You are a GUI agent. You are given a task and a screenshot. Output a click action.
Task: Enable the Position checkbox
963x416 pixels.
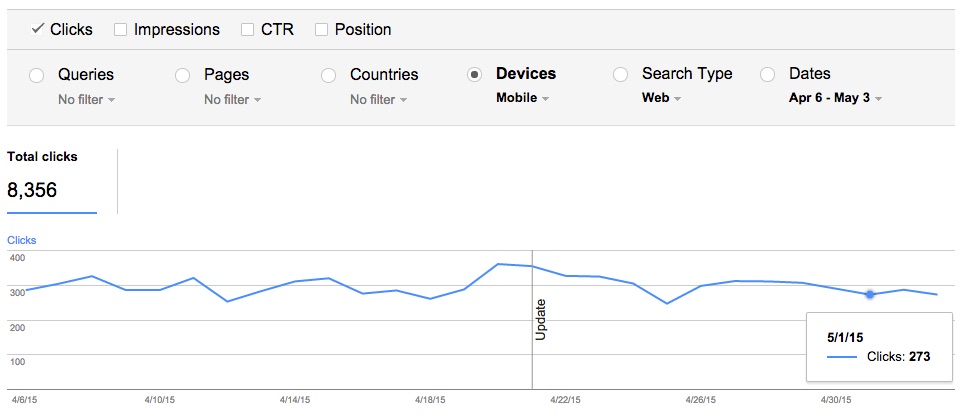[x=321, y=29]
